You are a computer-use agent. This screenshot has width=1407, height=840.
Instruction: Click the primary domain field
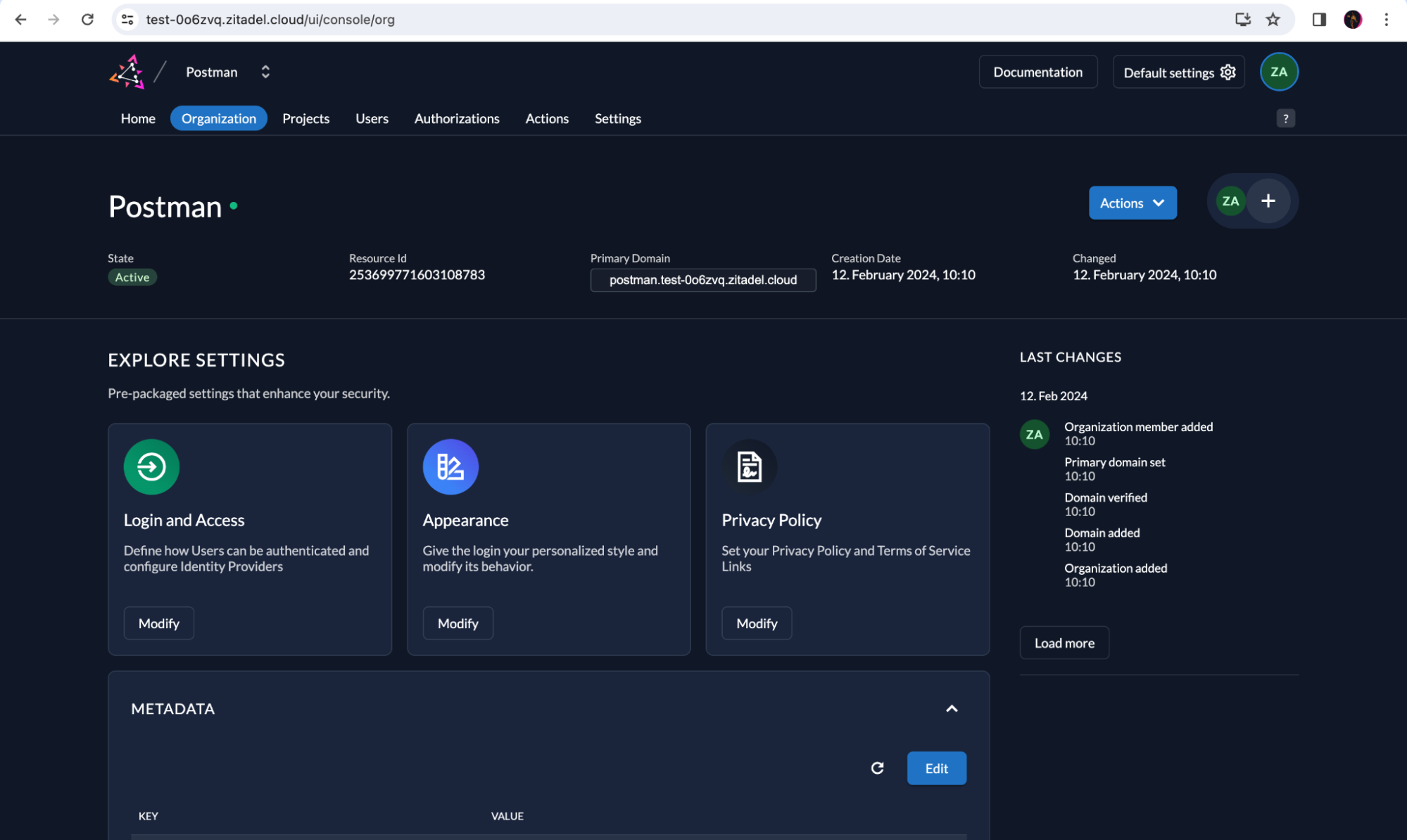[x=702, y=280]
